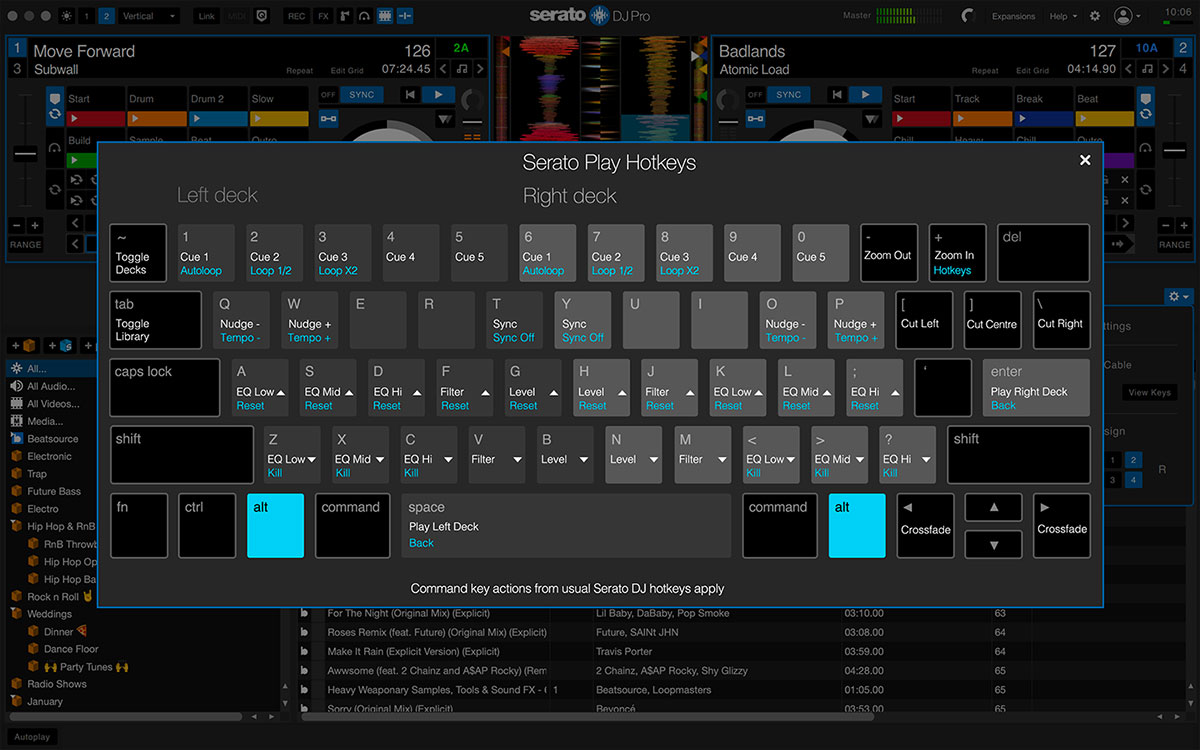Open the video panel filmstrip icon
Image resolution: width=1200 pixels, height=750 pixels.
pos(385,16)
